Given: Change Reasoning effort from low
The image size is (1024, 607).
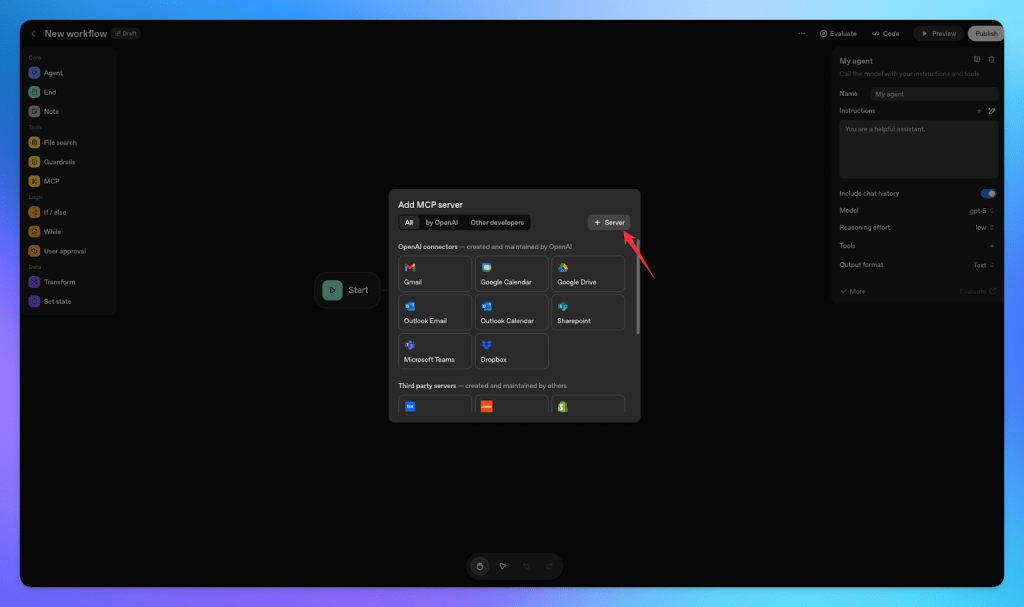Looking at the screenshot, I should (983, 227).
